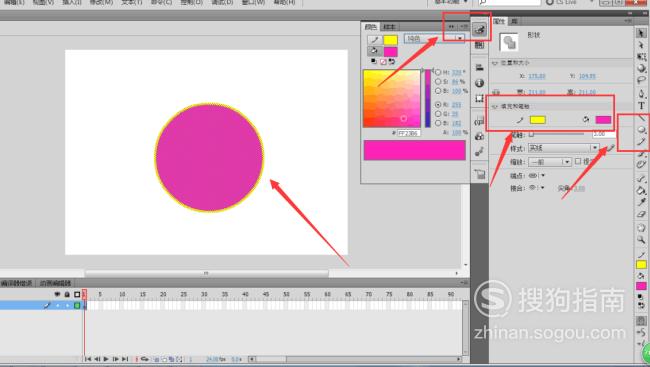Viewport: 650px width, 367px height.
Task: Click the hex color input field
Action: click(409, 133)
